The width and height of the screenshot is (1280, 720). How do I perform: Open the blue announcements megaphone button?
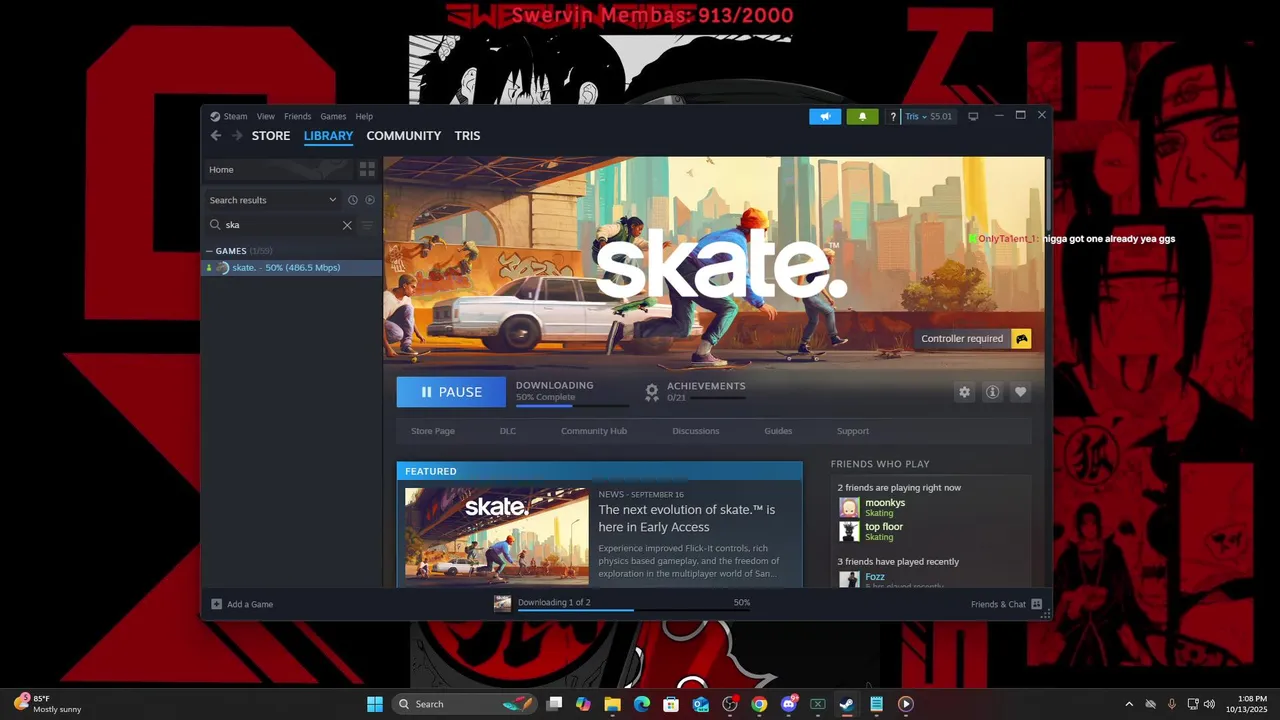coord(825,117)
